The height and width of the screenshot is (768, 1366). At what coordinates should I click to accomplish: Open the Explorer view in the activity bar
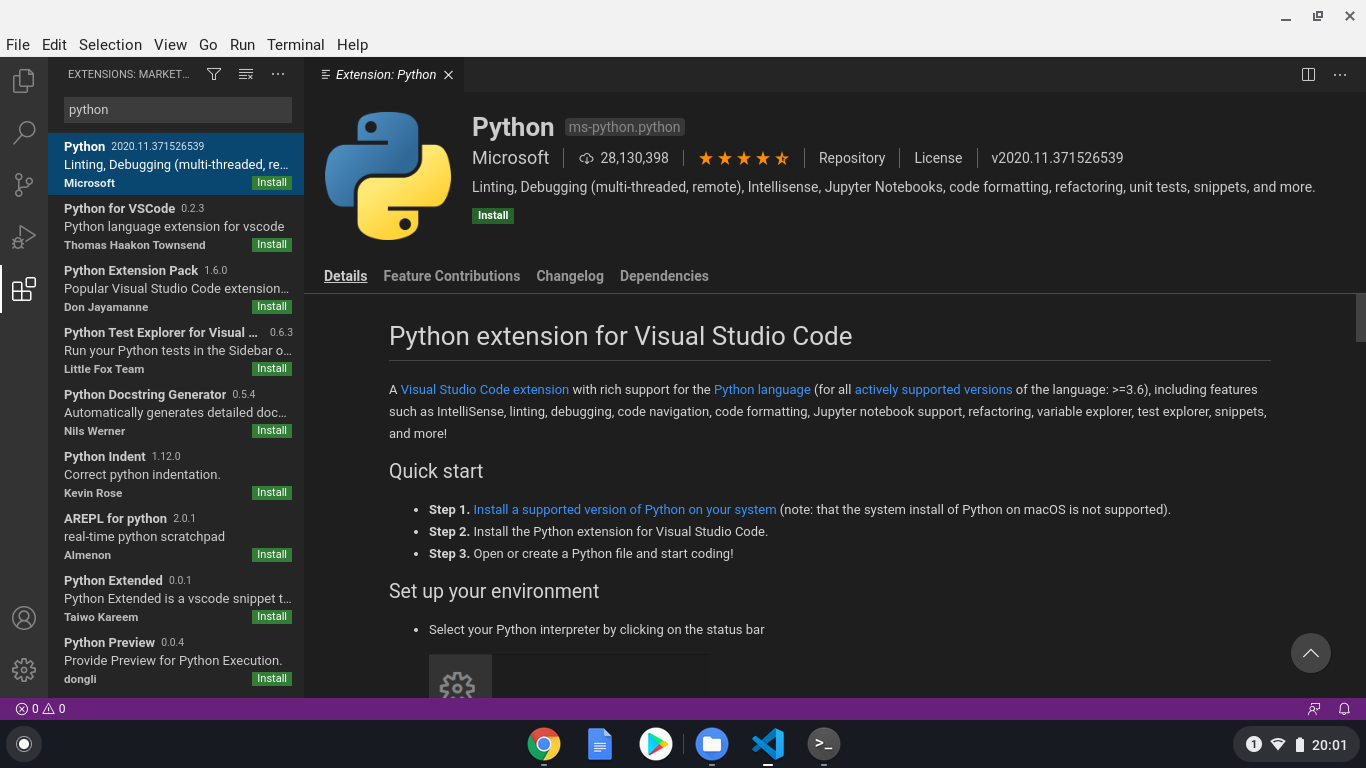click(23, 80)
